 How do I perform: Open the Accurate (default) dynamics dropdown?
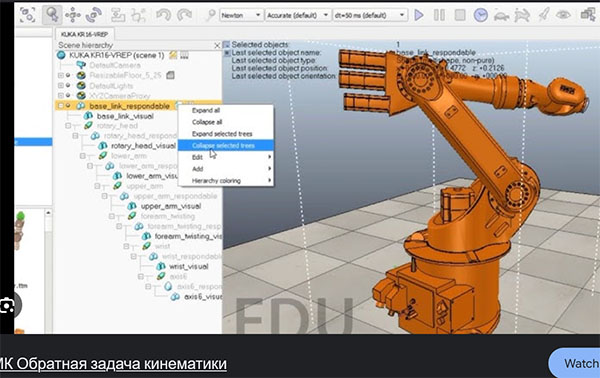(298, 15)
